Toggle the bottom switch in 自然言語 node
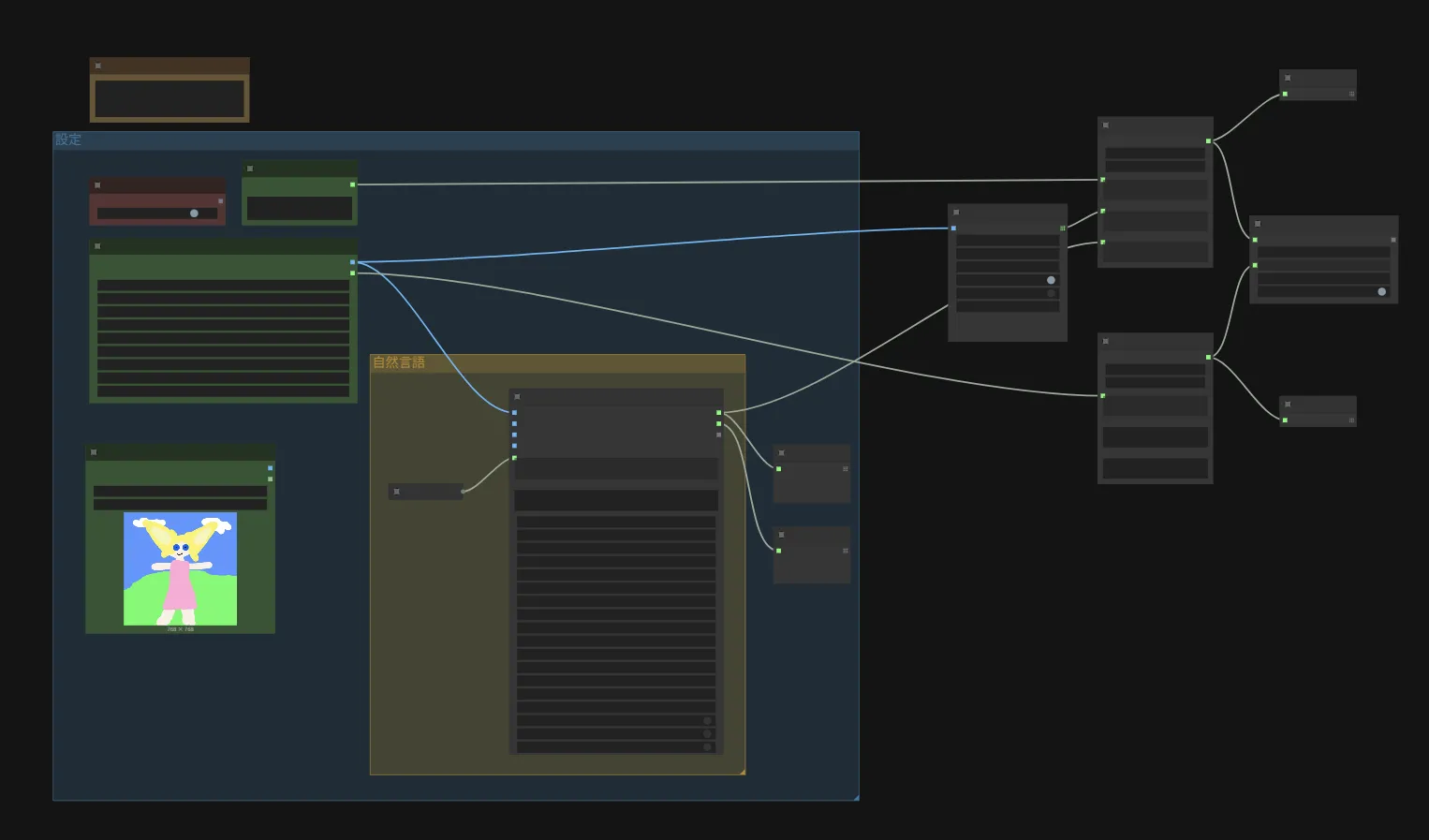 [x=707, y=747]
